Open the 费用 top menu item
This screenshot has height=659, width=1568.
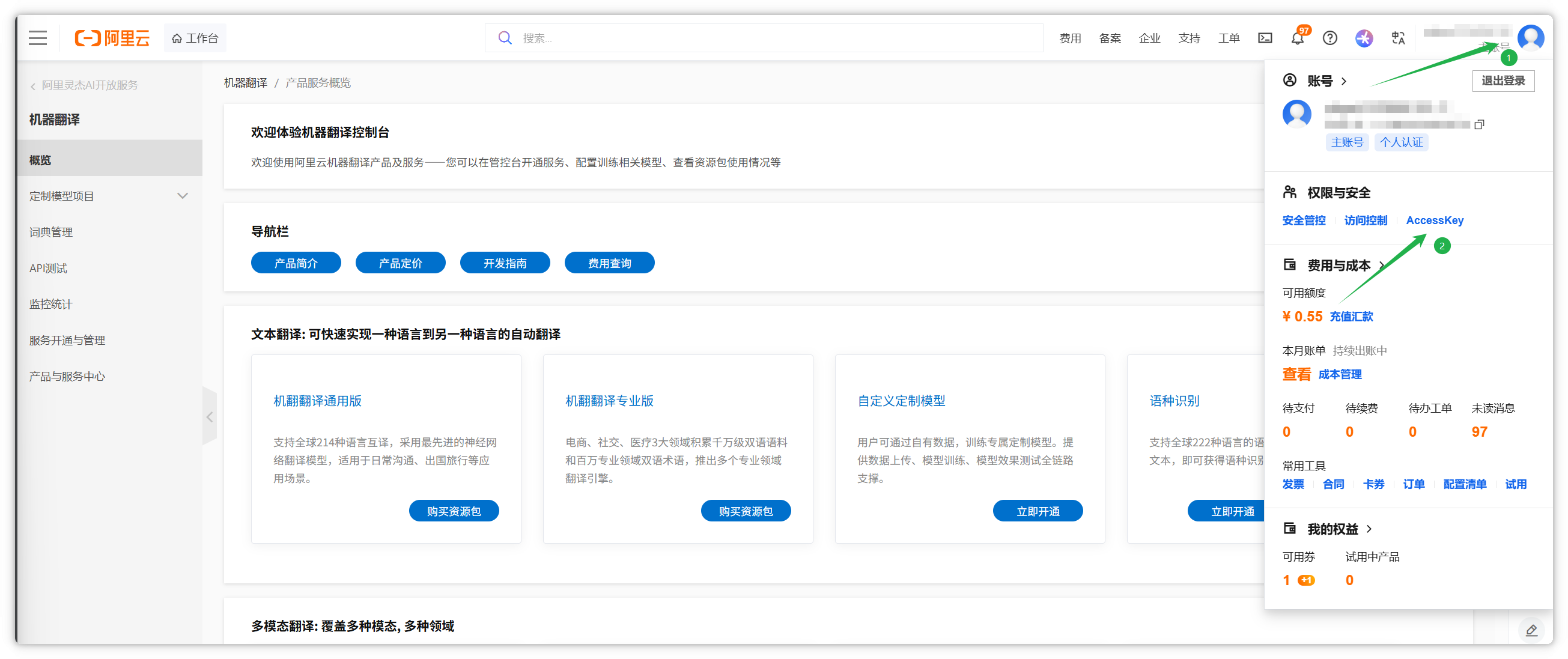point(1069,38)
